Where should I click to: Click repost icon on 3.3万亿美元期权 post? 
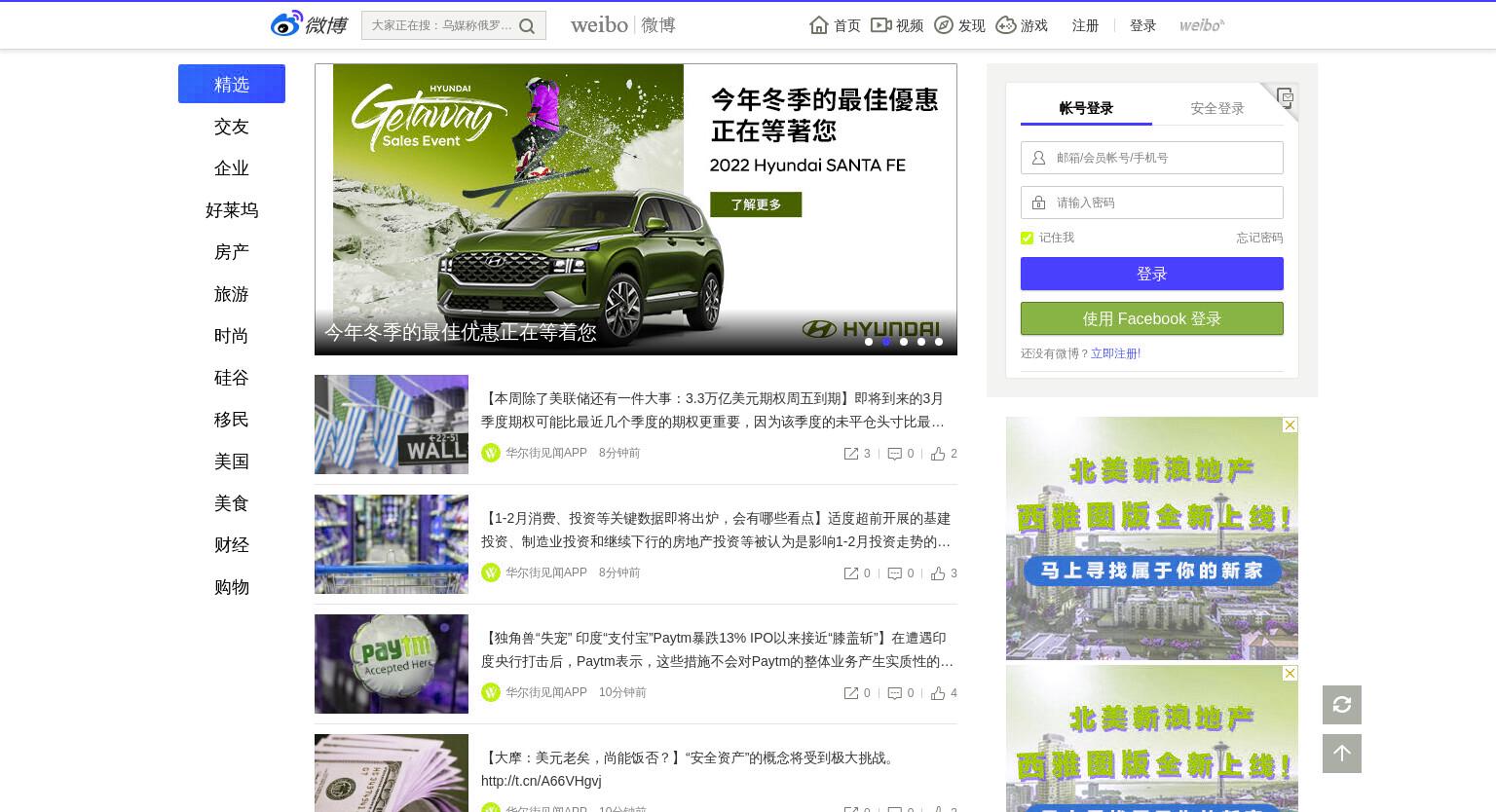coord(851,454)
